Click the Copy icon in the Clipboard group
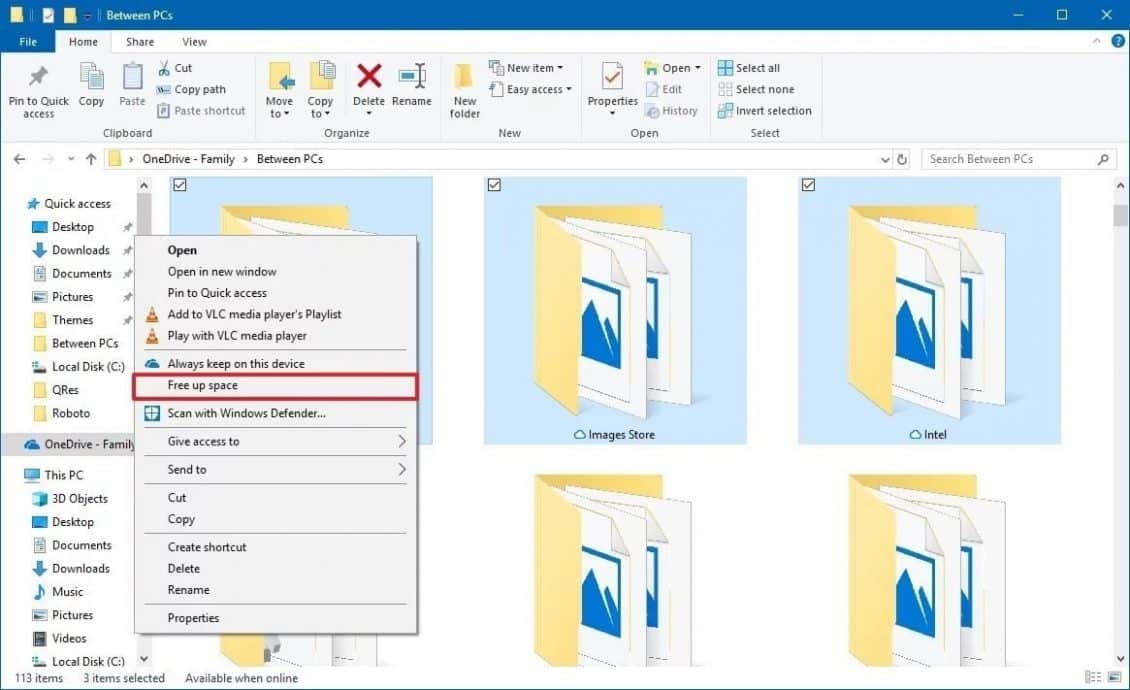Screen dimensions: 1130x690 coord(91,85)
